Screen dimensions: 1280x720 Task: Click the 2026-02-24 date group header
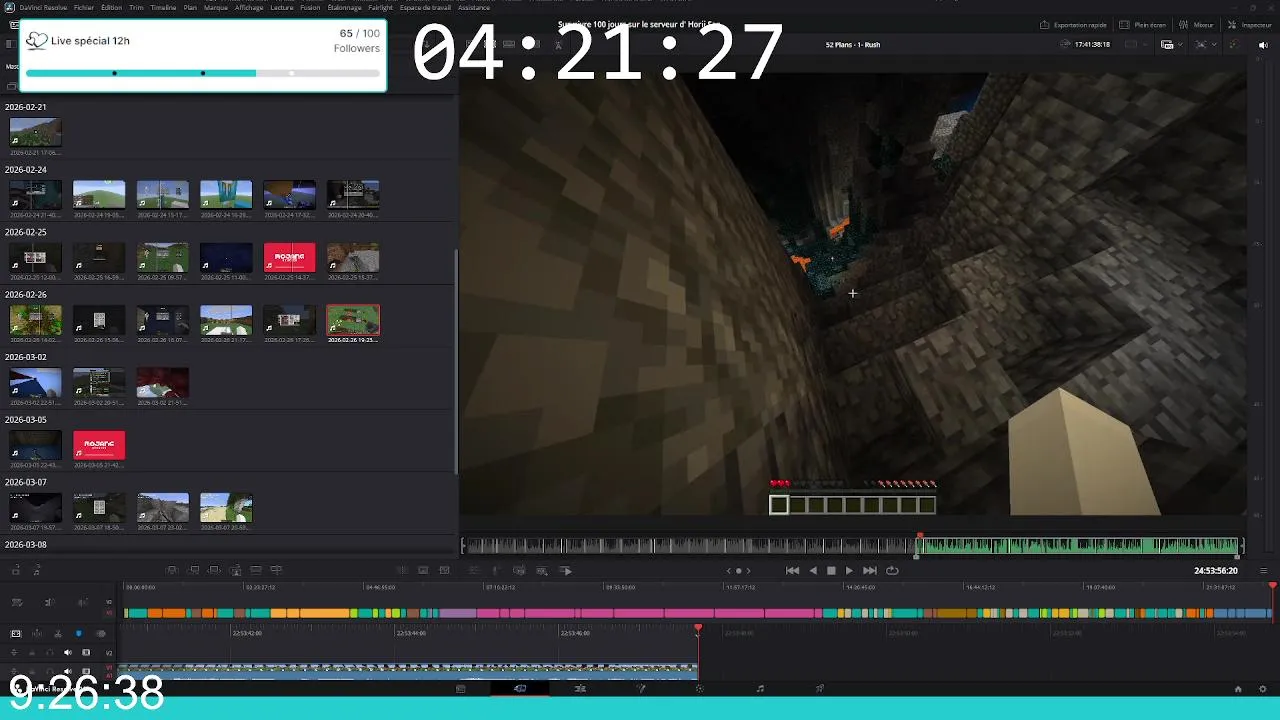26,170
